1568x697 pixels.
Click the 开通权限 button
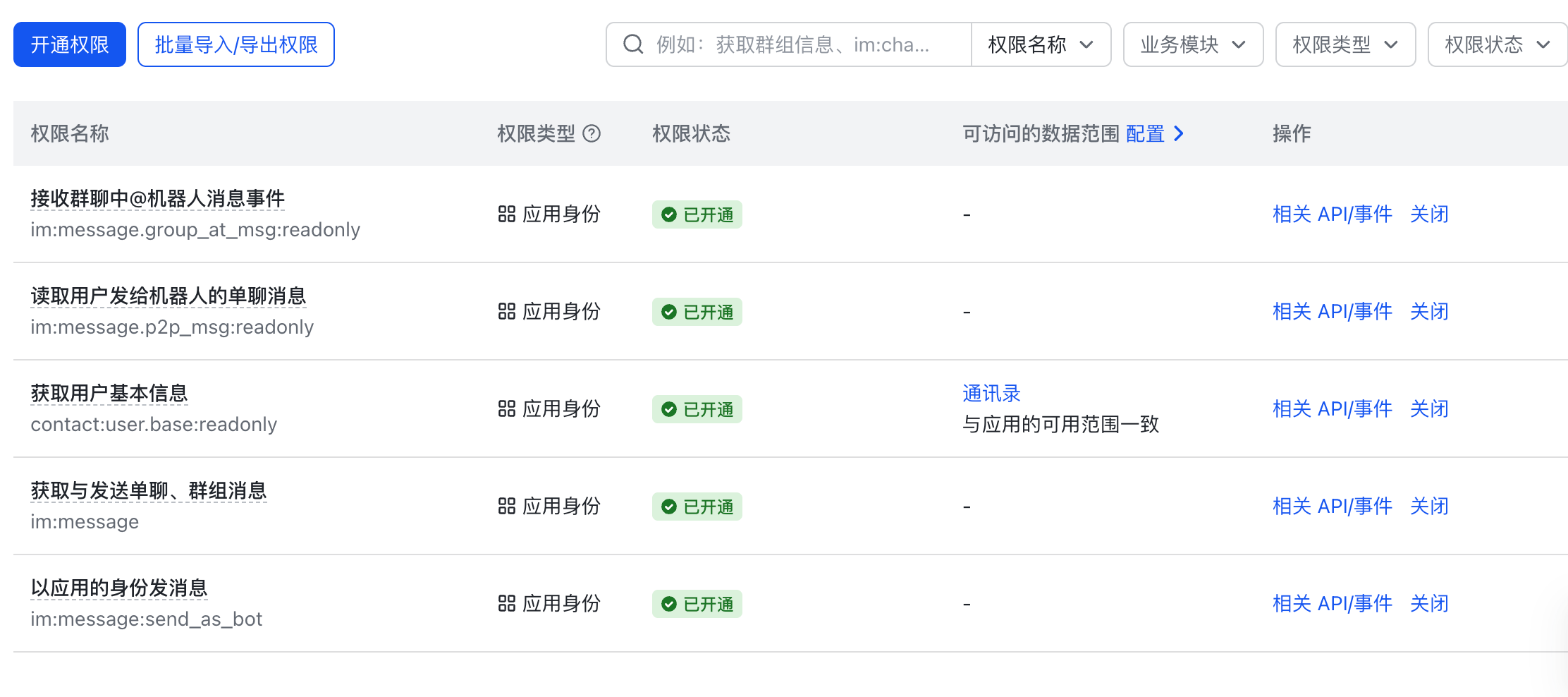[70, 44]
